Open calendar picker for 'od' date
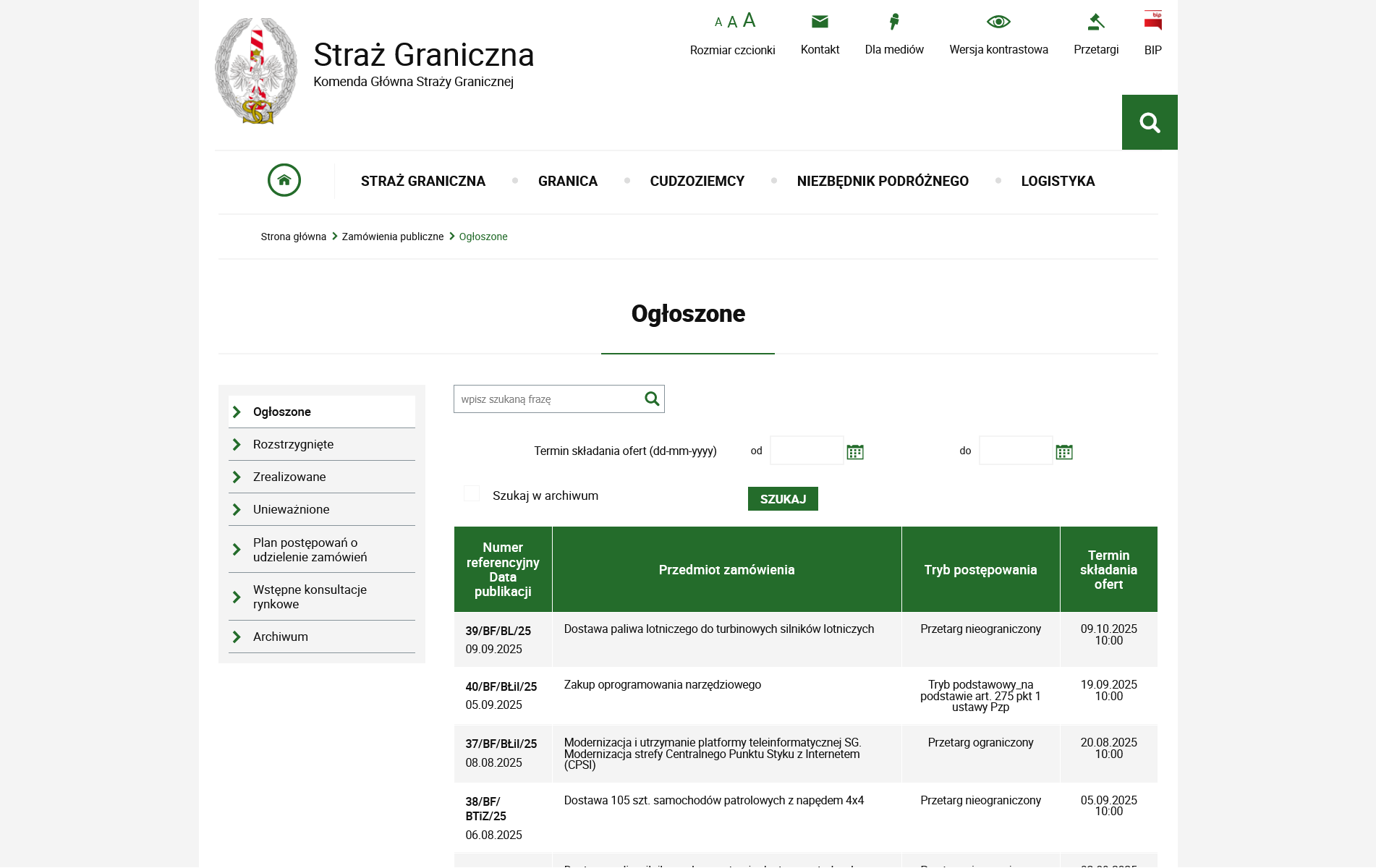 pos(855,452)
